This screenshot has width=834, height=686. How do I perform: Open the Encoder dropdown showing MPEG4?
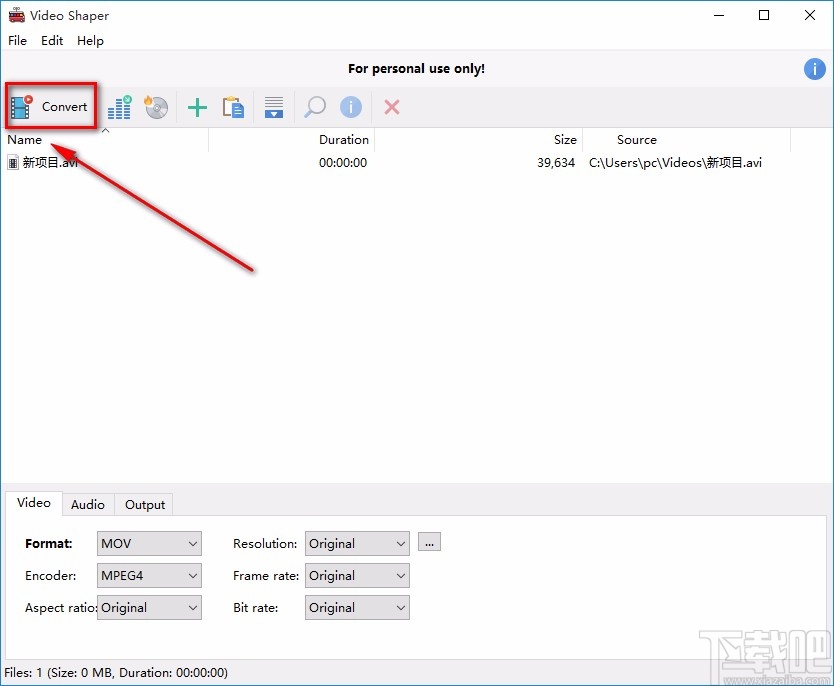pos(149,575)
